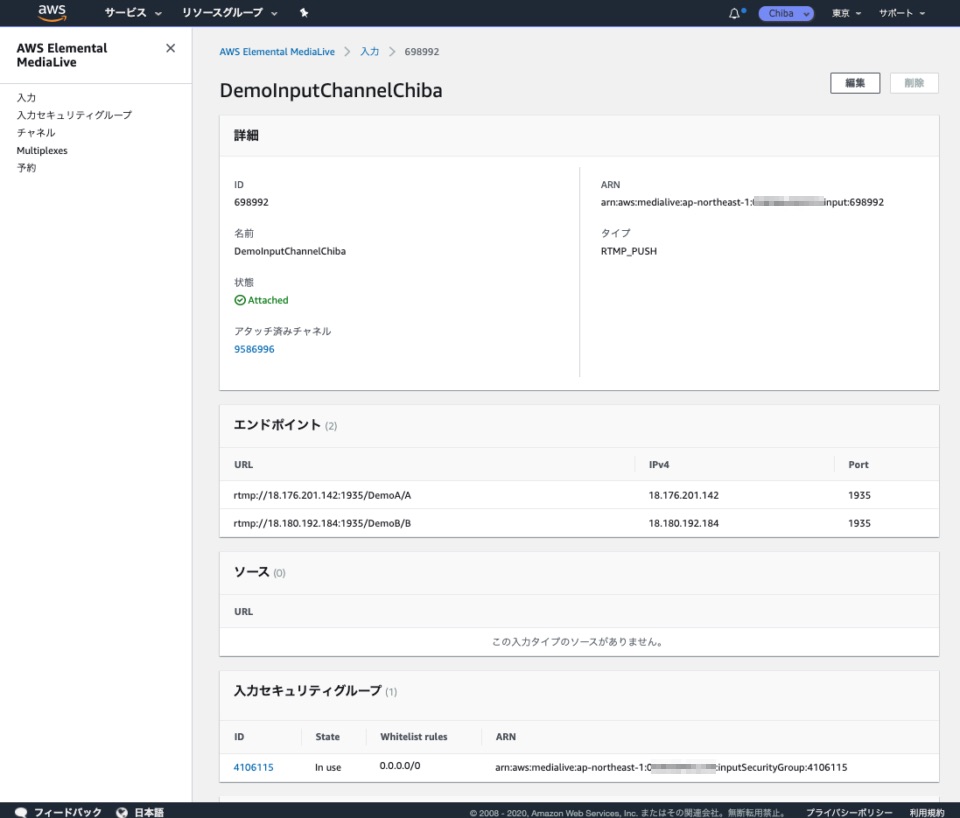The height and width of the screenshot is (818, 960).
Task: Close the AWS Elemental MediaLive sidebar
Action: [171, 48]
